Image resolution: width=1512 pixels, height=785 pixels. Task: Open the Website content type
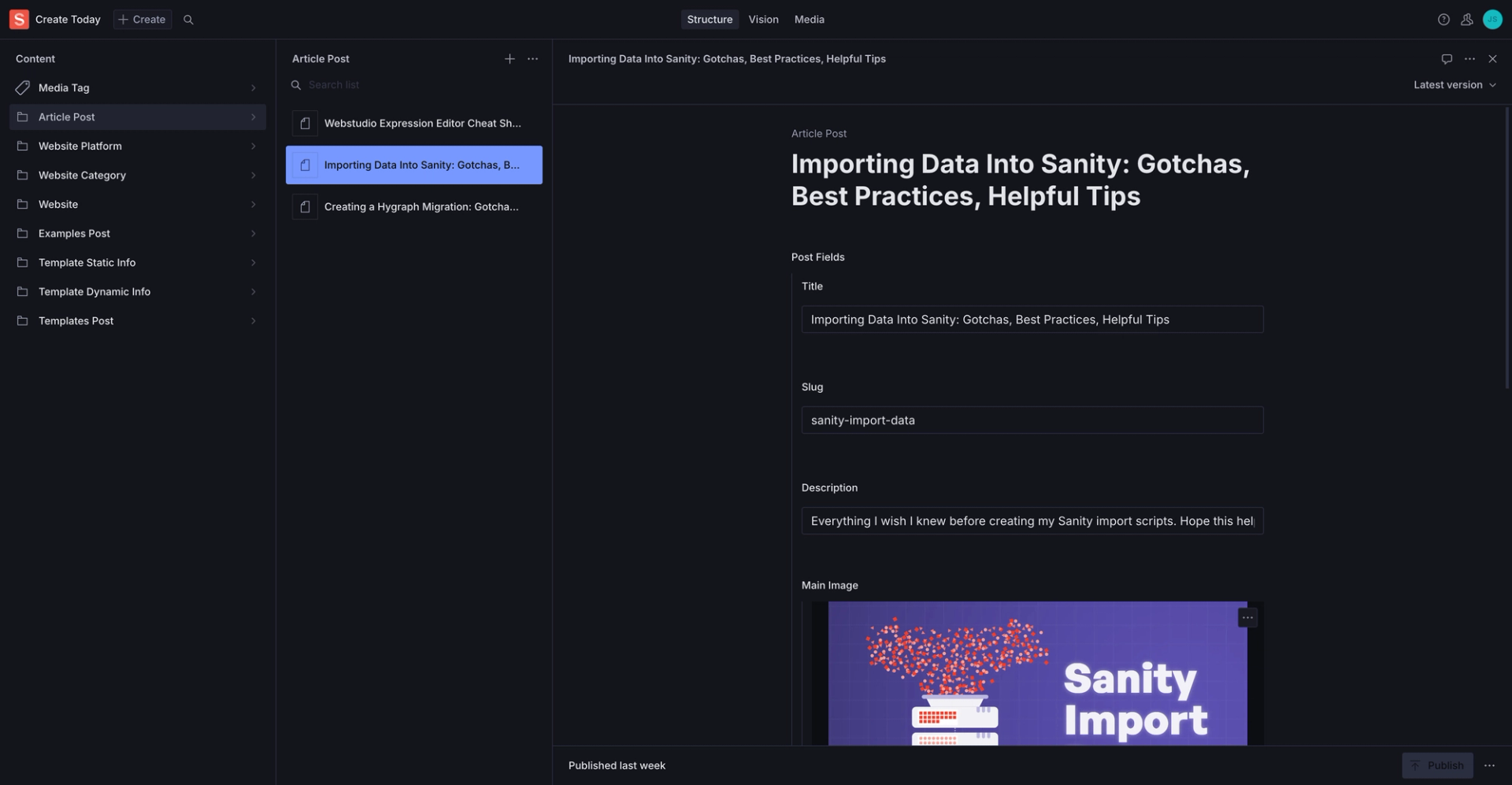click(x=138, y=204)
